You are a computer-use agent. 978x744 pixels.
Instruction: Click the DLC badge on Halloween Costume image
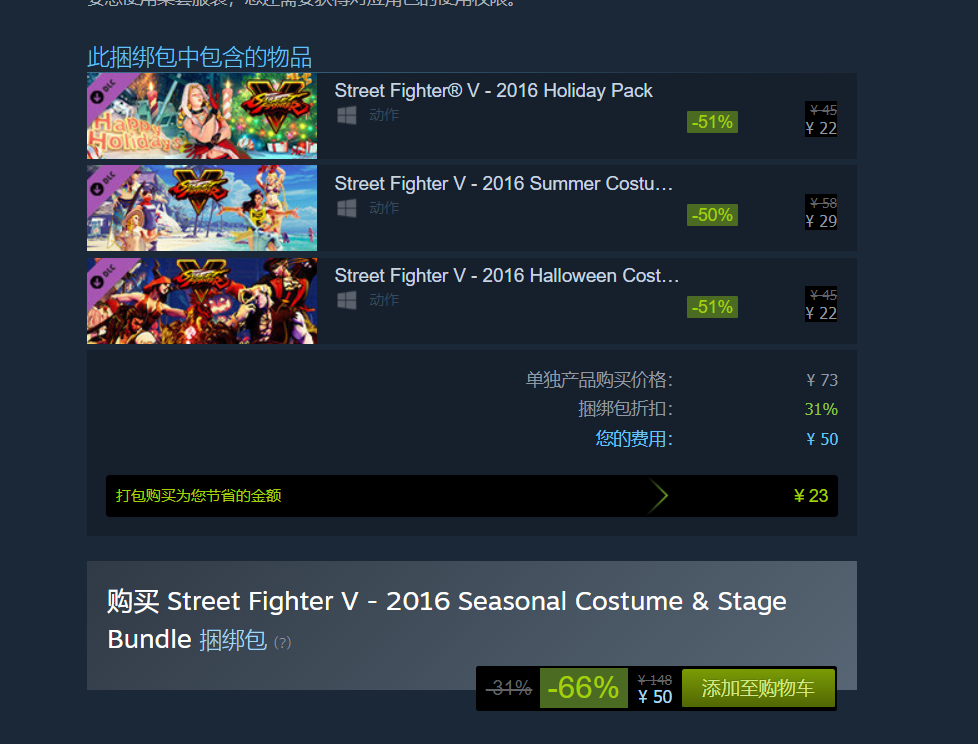(x=100, y=279)
